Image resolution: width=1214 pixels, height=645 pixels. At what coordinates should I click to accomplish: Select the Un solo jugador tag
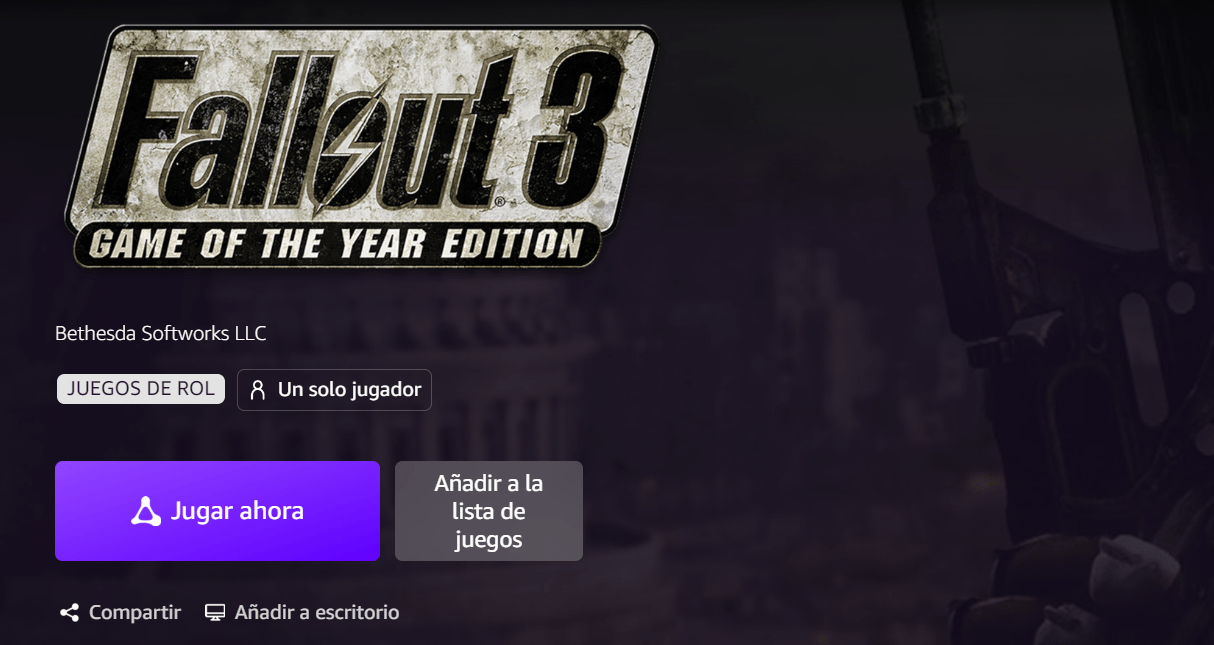[x=334, y=390]
